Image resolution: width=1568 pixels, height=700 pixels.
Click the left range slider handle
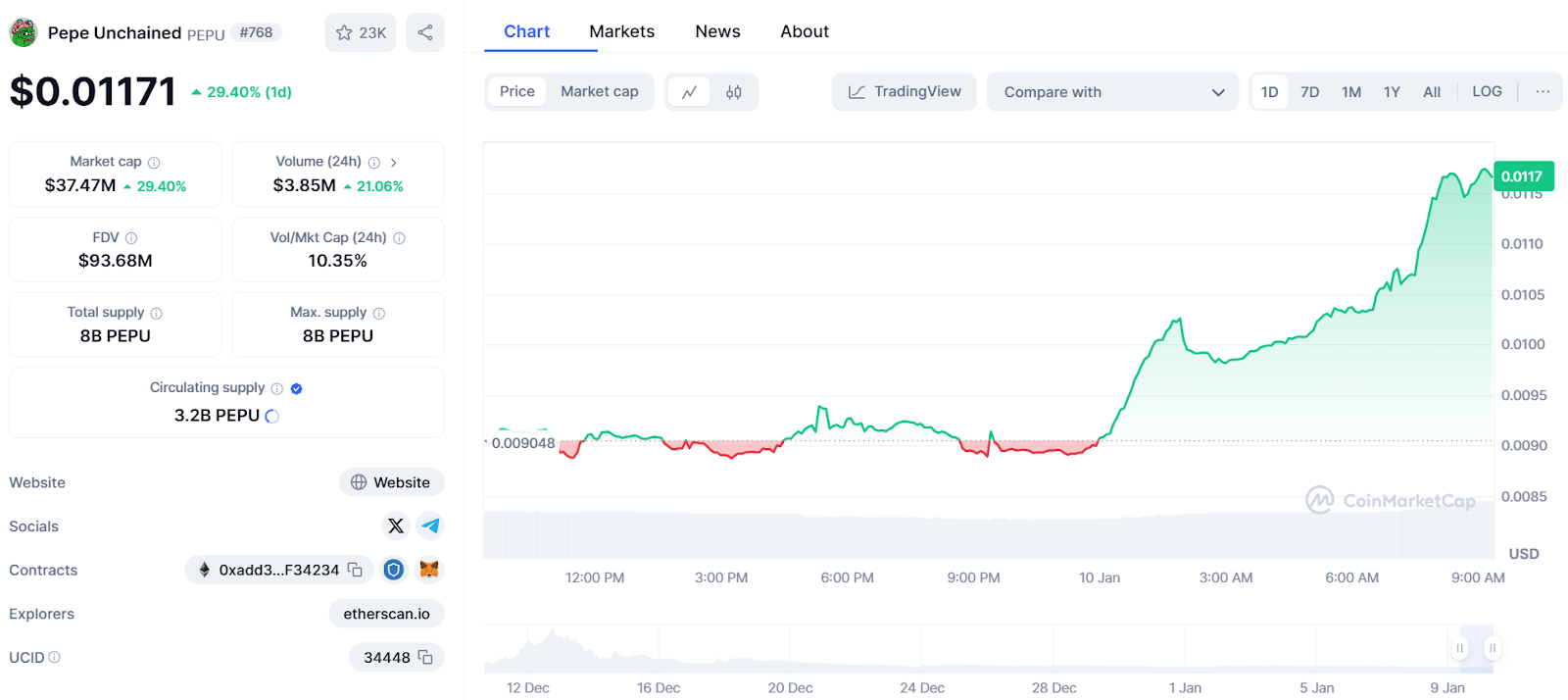point(1459,648)
